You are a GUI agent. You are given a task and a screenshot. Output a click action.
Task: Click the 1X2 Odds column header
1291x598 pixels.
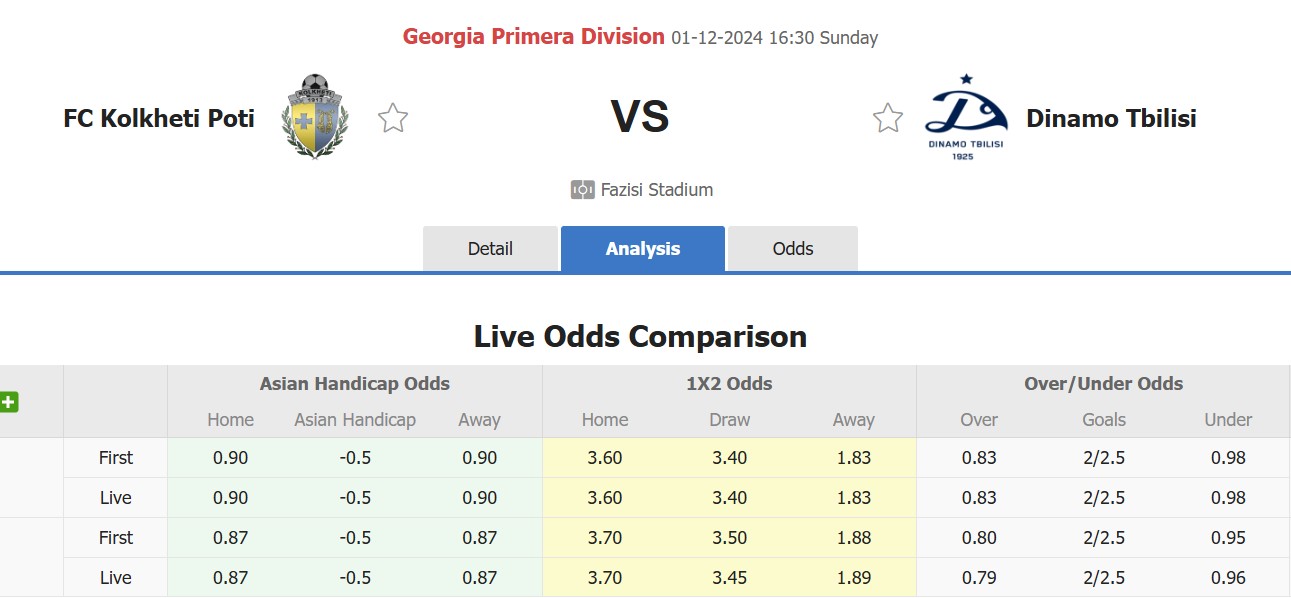coord(729,383)
